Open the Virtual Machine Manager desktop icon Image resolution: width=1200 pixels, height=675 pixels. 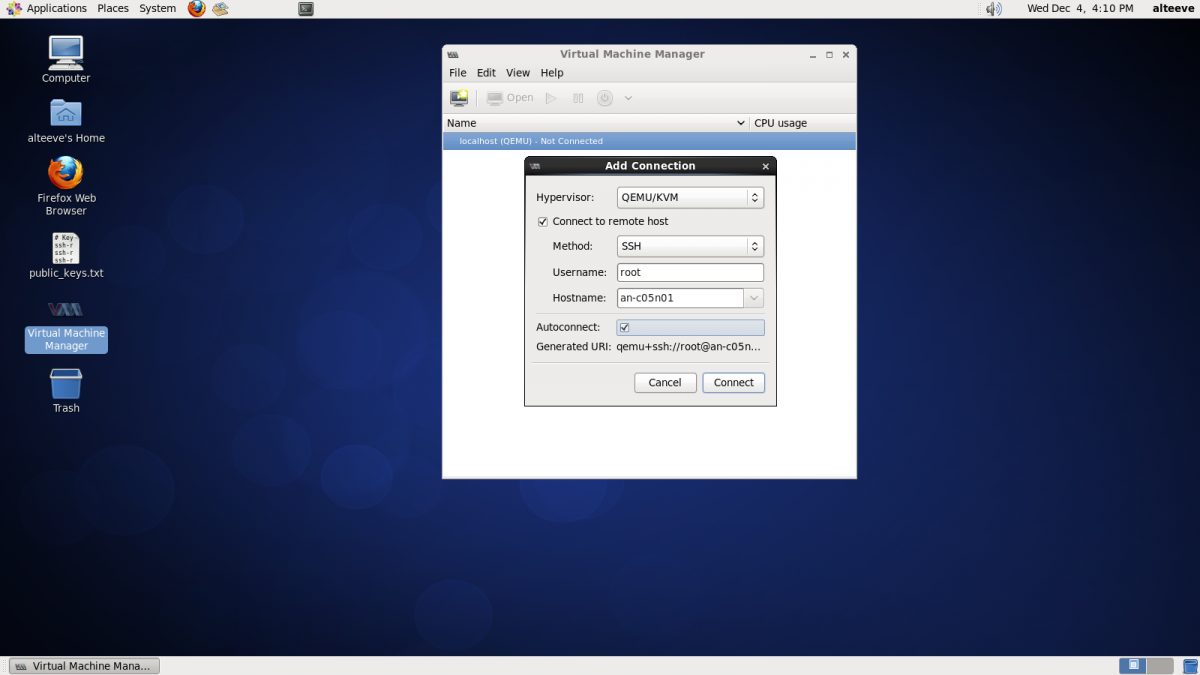[66, 310]
